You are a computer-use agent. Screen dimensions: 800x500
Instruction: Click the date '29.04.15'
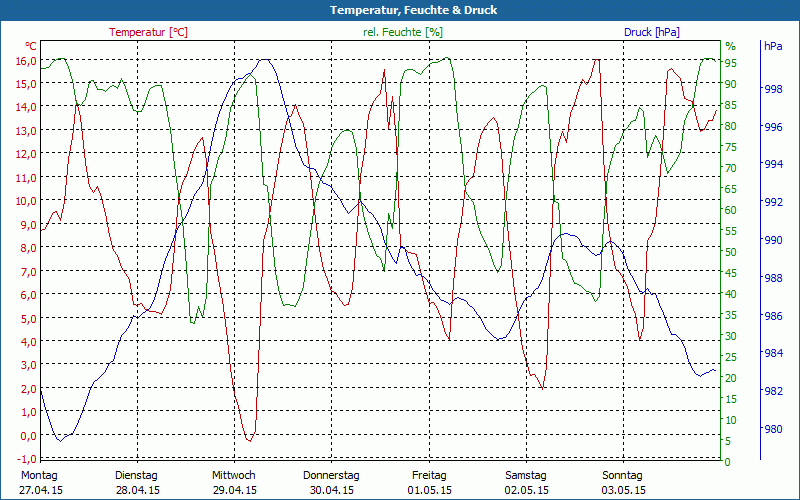[x=235, y=490]
